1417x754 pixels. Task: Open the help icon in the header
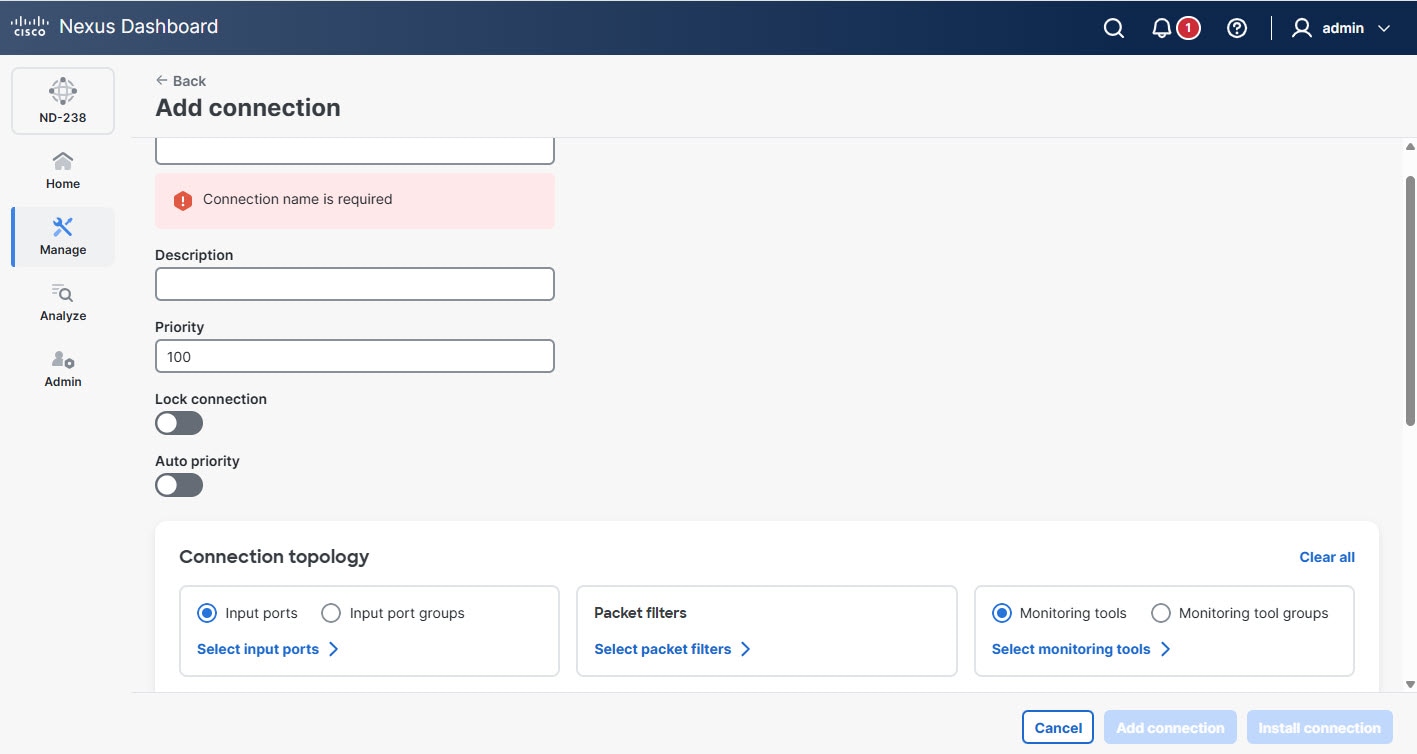[1237, 27]
